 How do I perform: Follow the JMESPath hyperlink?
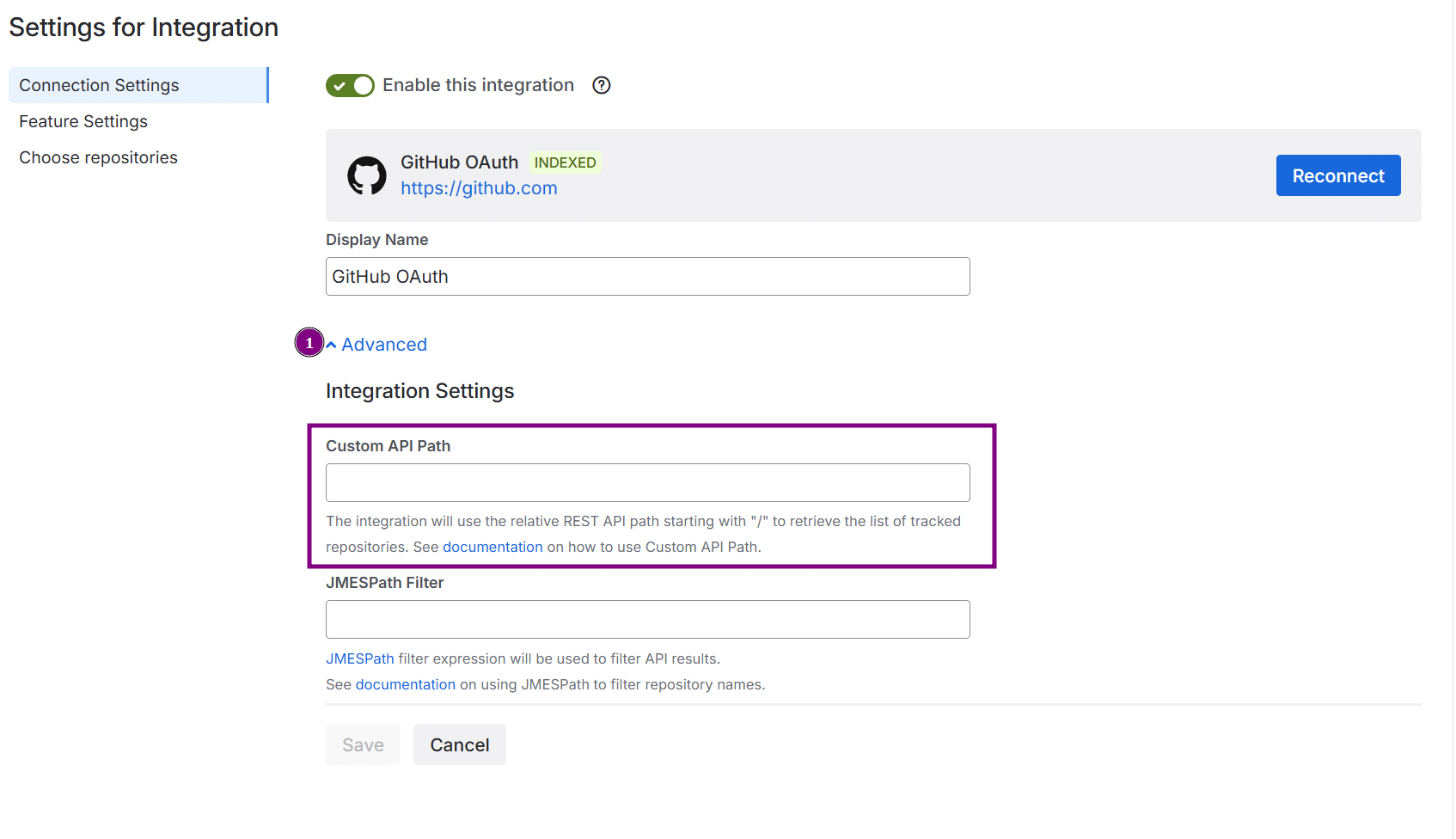[x=359, y=658]
